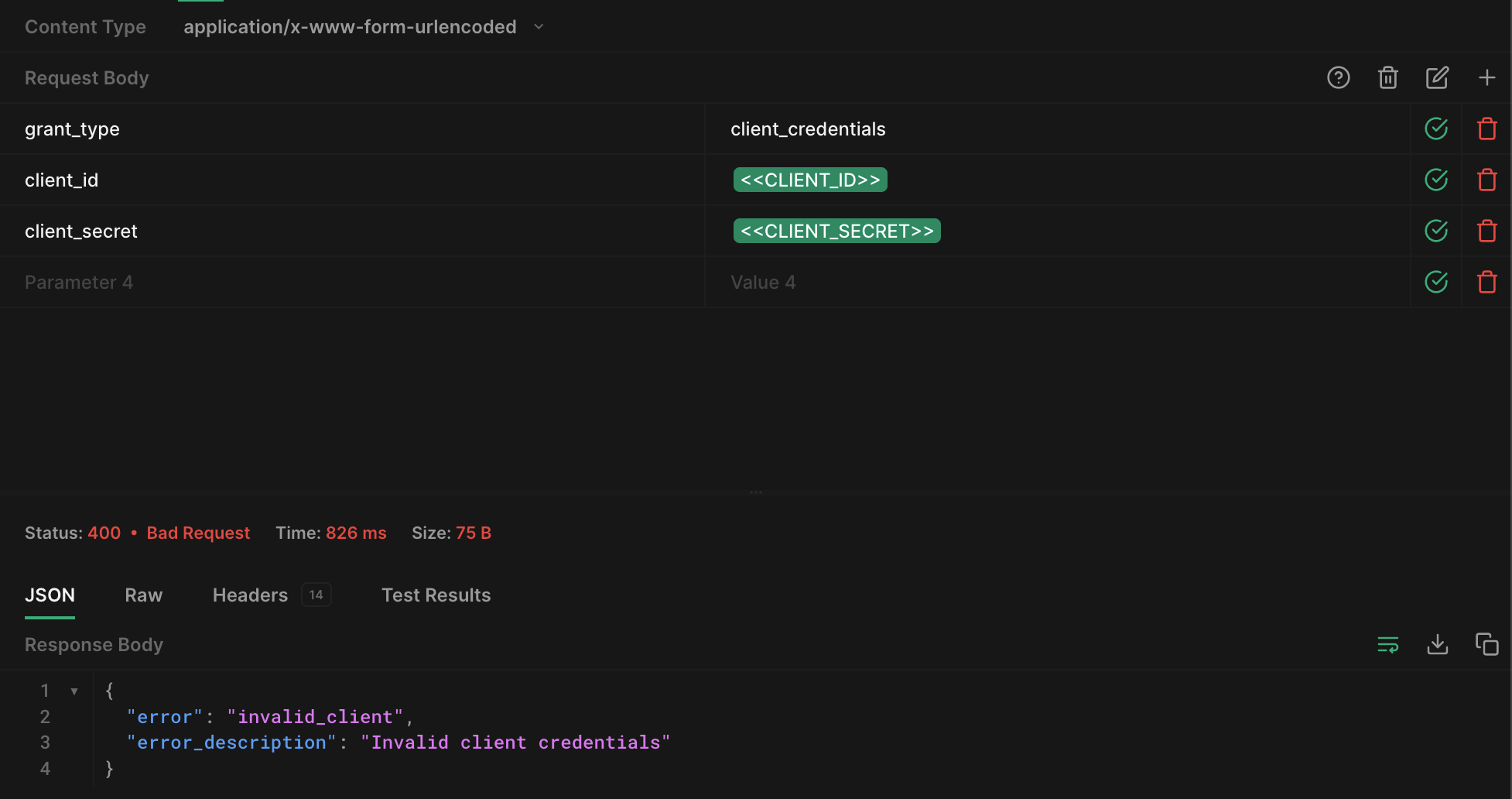The width and height of the screenshot is (1512, 799).
Task: Click the Parameter 4 input field
Action: click(310, 282)
